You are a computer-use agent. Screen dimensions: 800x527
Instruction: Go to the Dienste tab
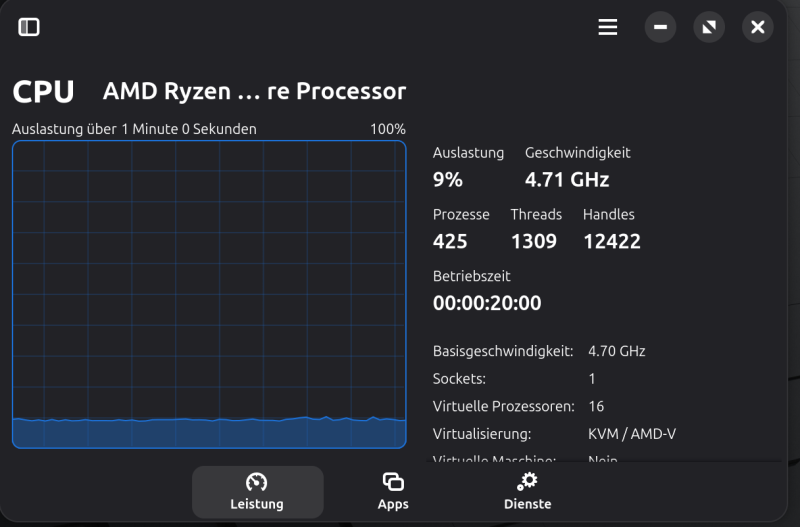[x=527, y=492]
